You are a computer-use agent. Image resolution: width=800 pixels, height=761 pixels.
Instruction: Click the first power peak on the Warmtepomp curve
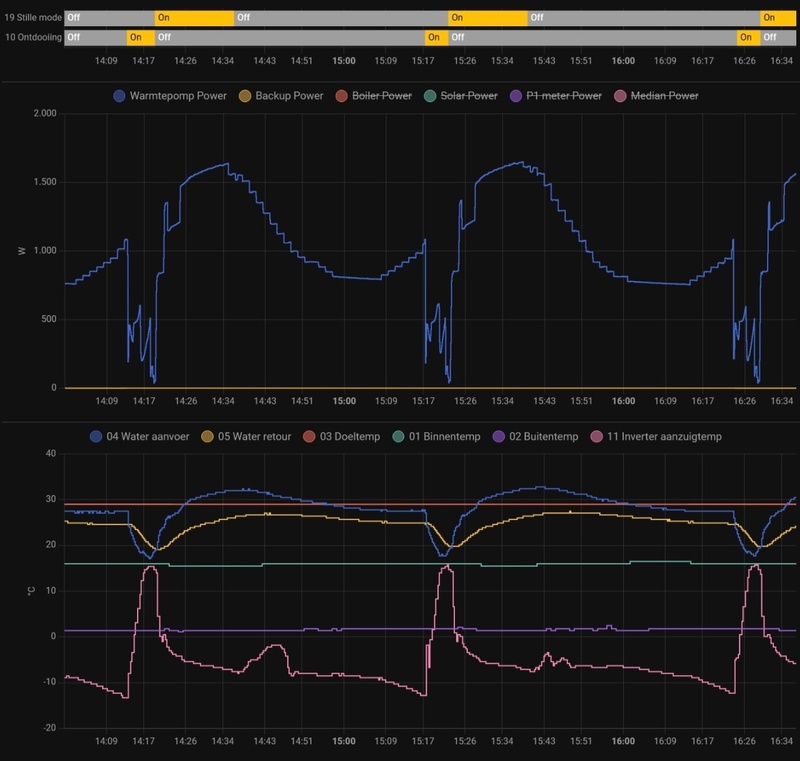227,164
